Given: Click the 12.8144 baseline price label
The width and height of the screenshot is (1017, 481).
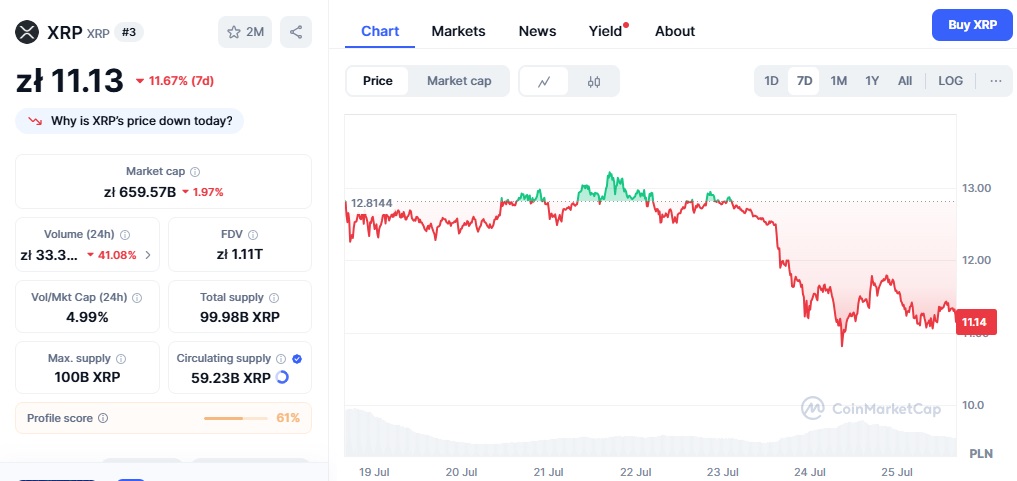Looking at the screenshot, I should click(372, 203).
